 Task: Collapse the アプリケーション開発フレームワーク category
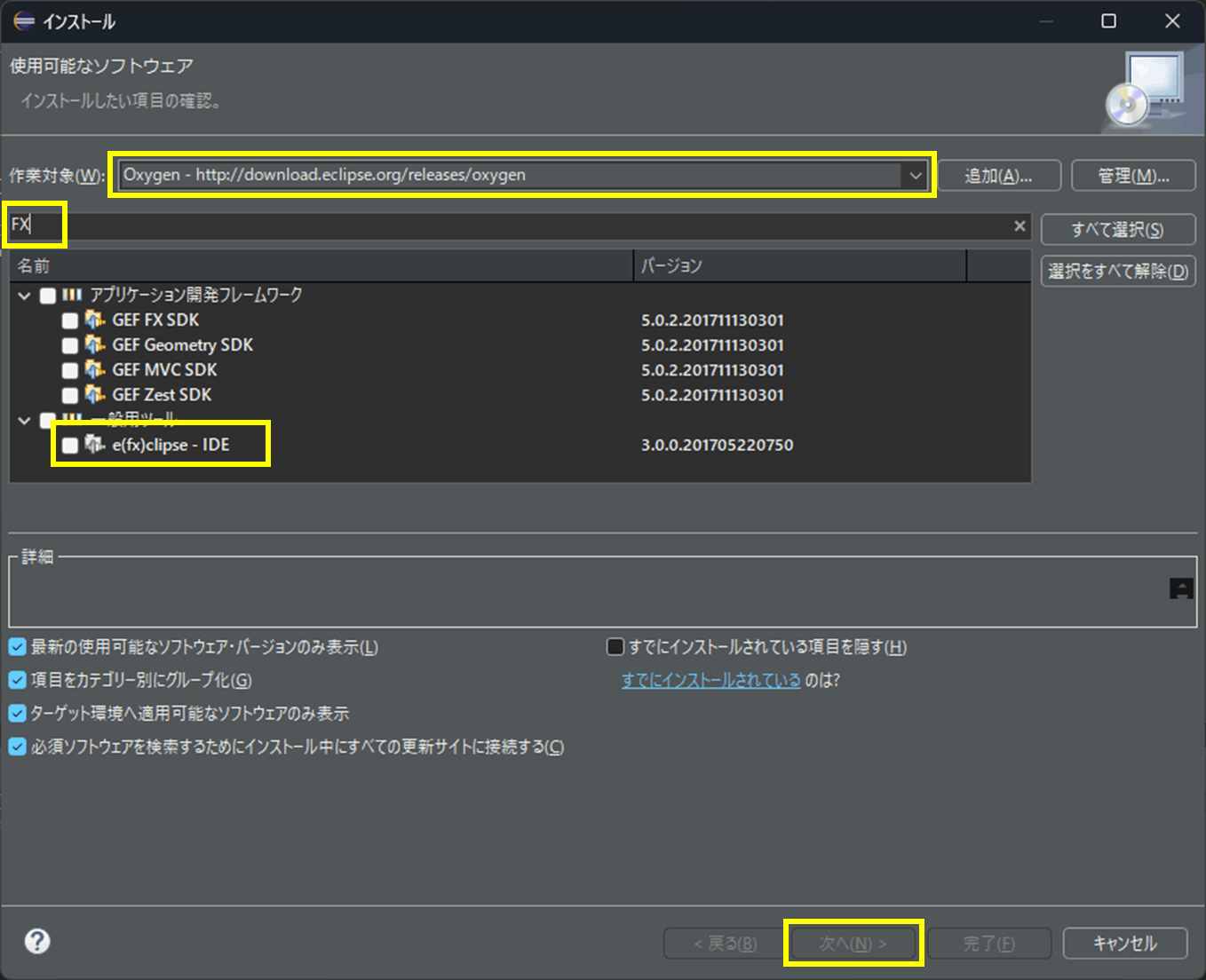(24, 296)
